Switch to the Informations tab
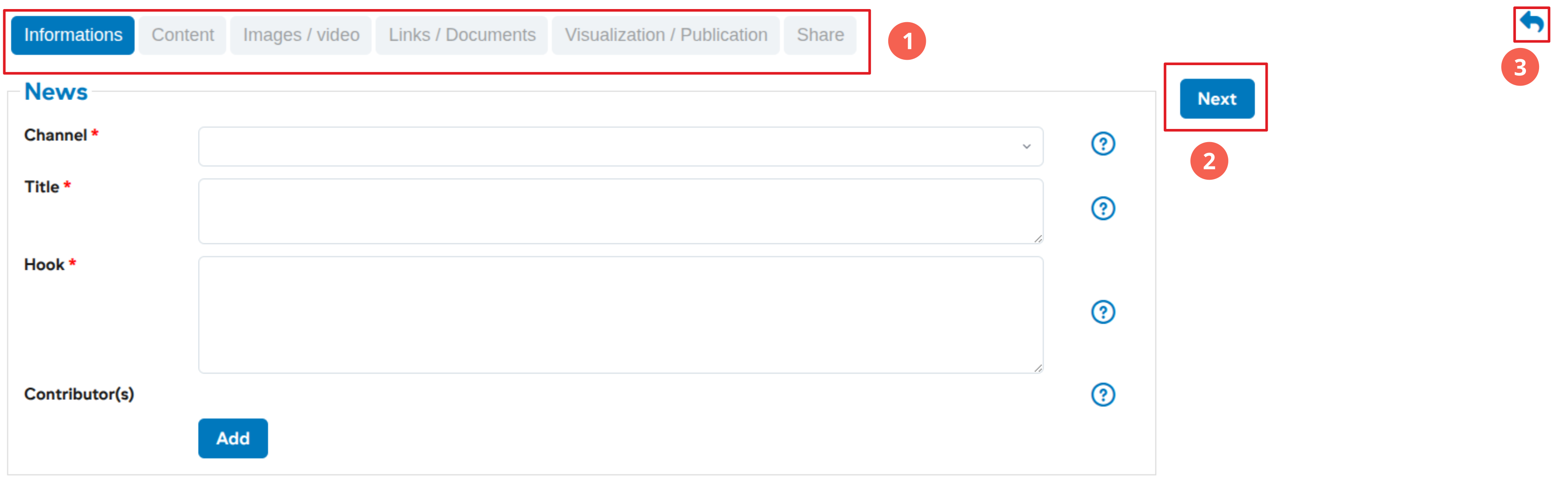This screenshot has width=1568, height=496. 73,35
